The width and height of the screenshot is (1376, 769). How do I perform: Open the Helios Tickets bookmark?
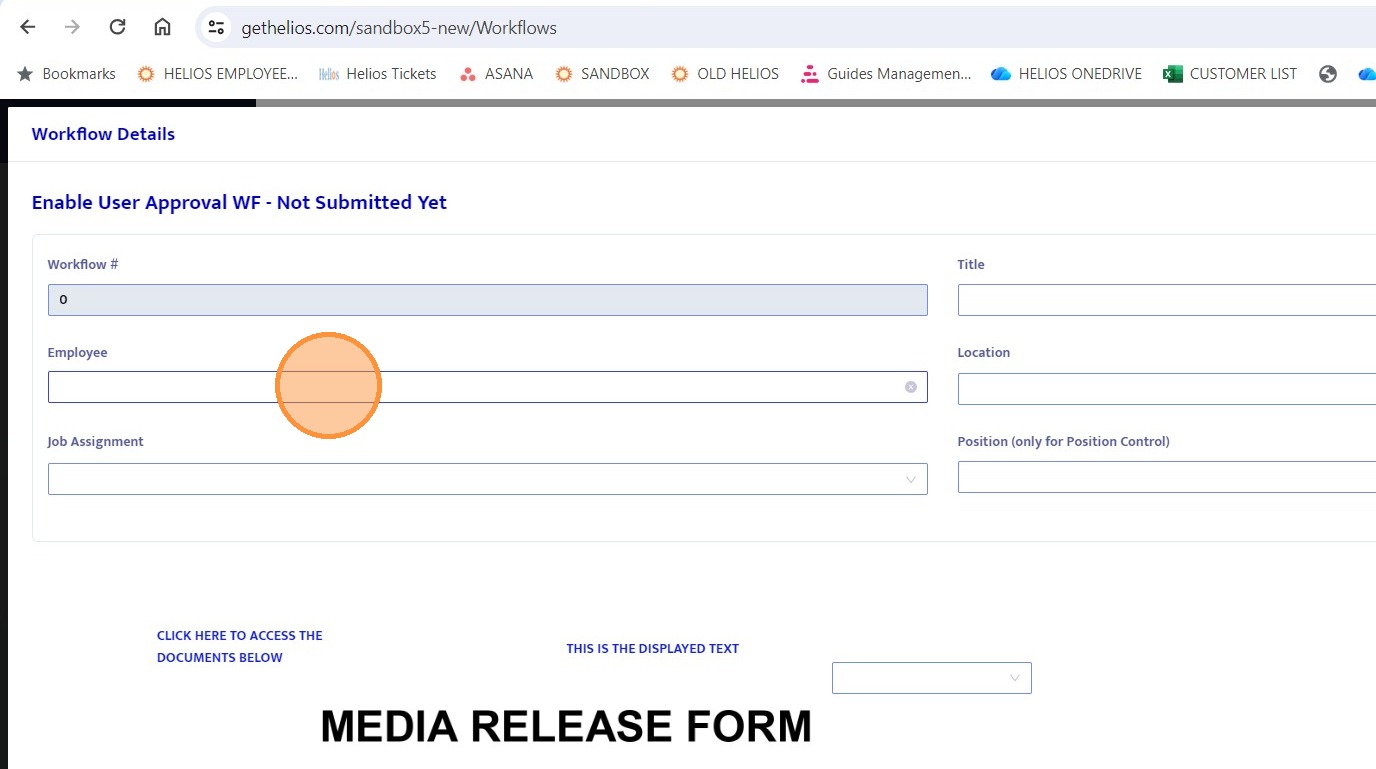point(378,73)
